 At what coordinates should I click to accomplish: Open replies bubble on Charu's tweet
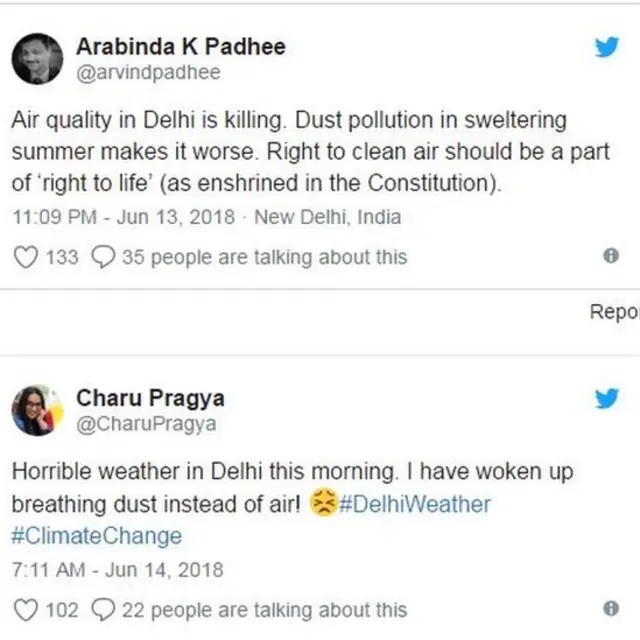[x=103, y=609]
